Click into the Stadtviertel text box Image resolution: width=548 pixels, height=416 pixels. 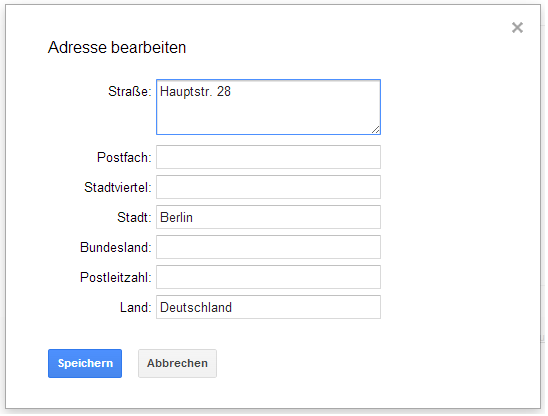coord(268,187)
